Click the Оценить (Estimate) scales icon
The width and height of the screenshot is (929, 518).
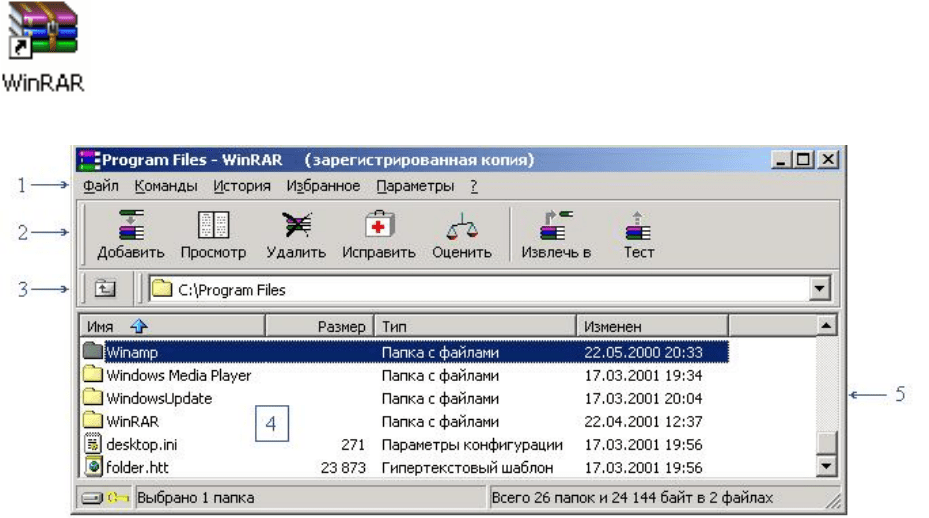point(462,225)
